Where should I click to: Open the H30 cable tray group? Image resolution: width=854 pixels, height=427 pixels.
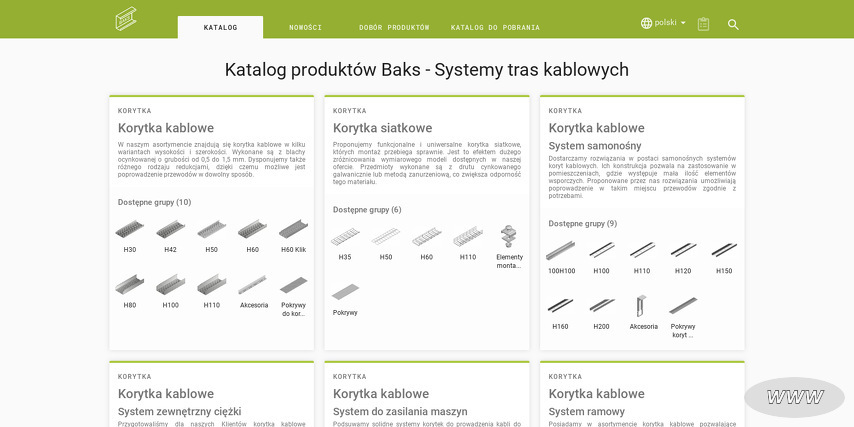(130, 236)
